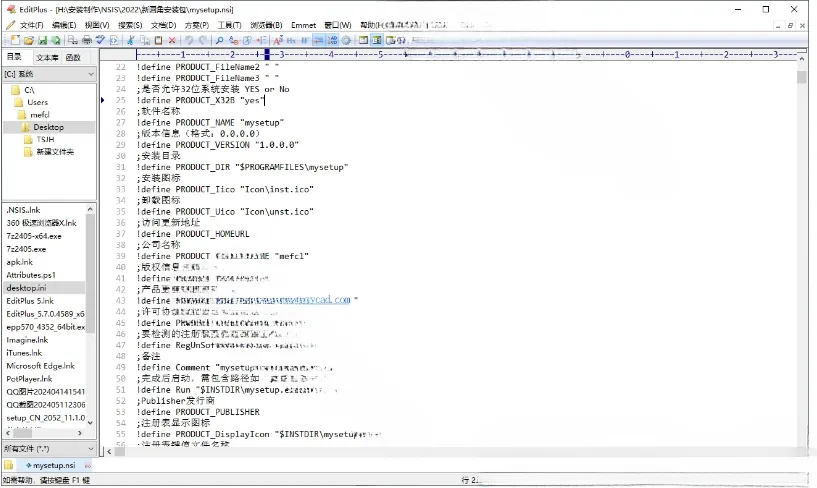Click the editor vertical scrollbar thumb
This screenshot has height=488, width=817.
801,77
